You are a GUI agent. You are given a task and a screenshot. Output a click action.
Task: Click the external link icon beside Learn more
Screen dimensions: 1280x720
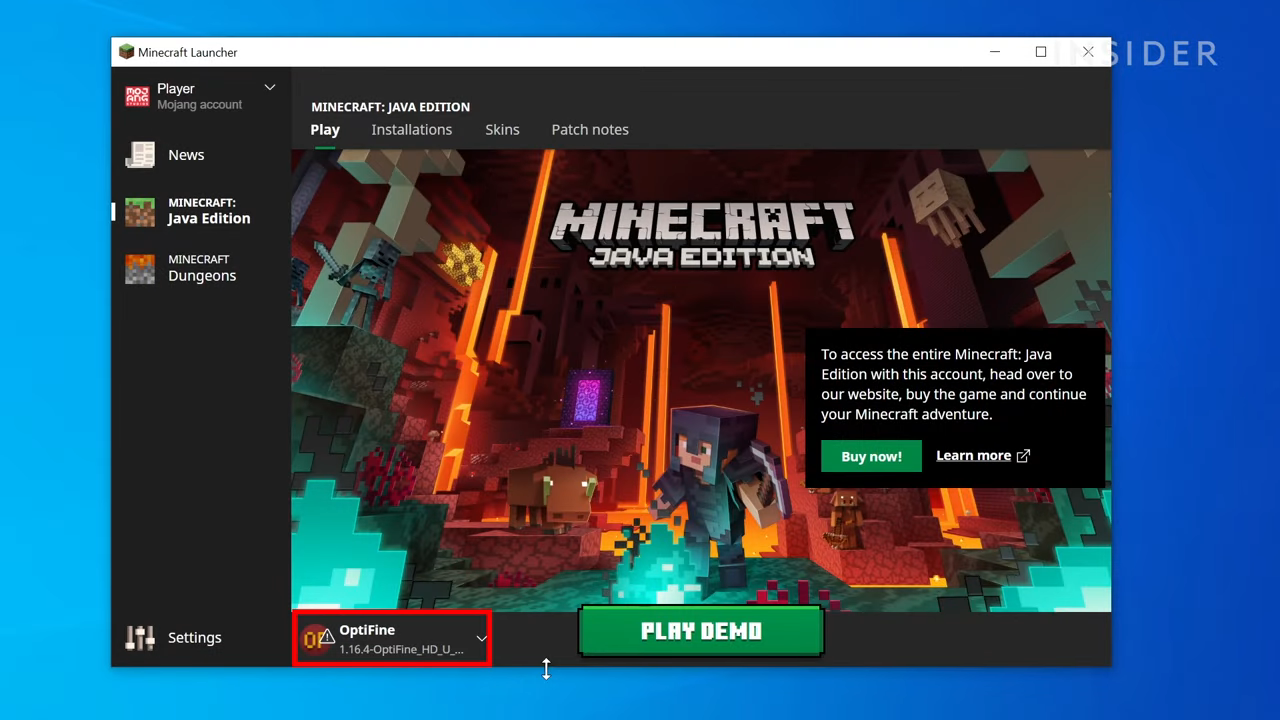point(1023,456)
